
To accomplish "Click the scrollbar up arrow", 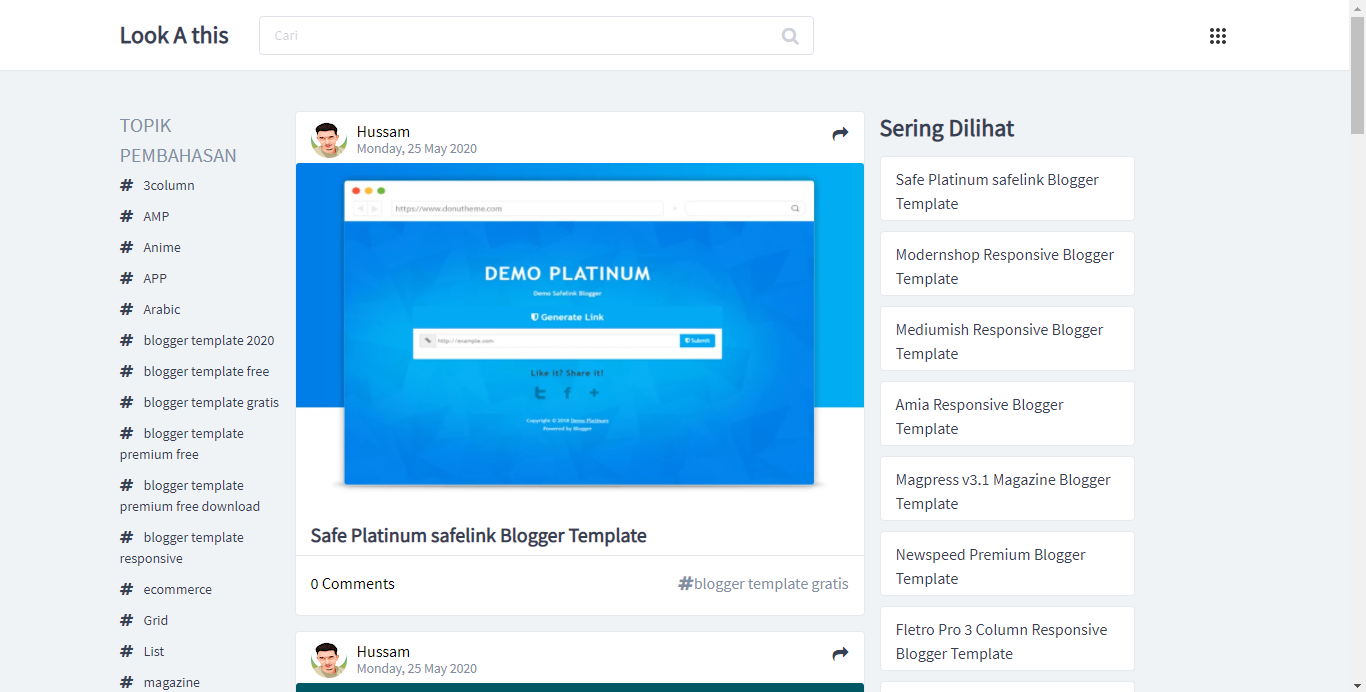I will (1357, 8).
